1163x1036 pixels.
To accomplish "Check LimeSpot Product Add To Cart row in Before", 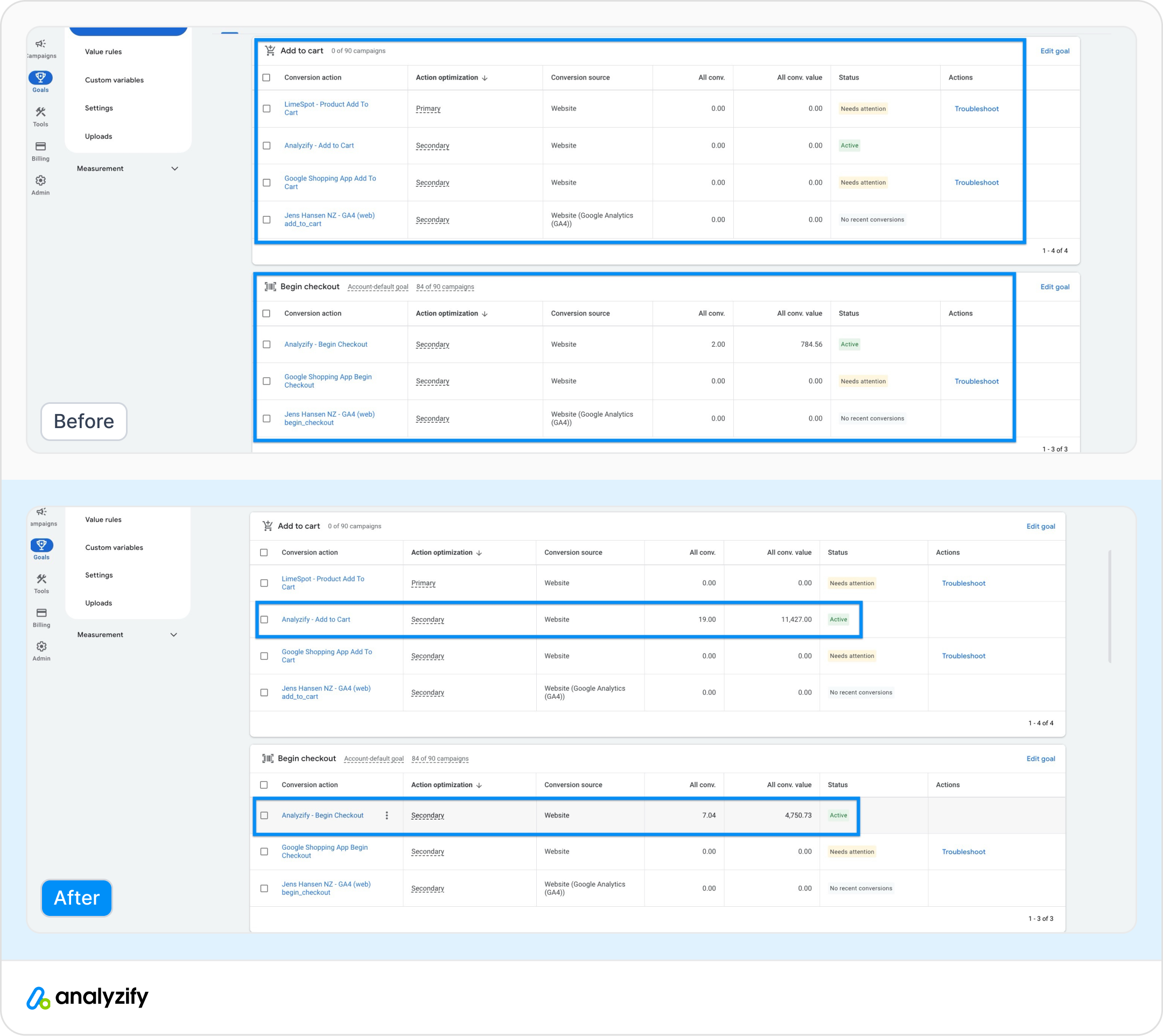I will coord(267,108).
